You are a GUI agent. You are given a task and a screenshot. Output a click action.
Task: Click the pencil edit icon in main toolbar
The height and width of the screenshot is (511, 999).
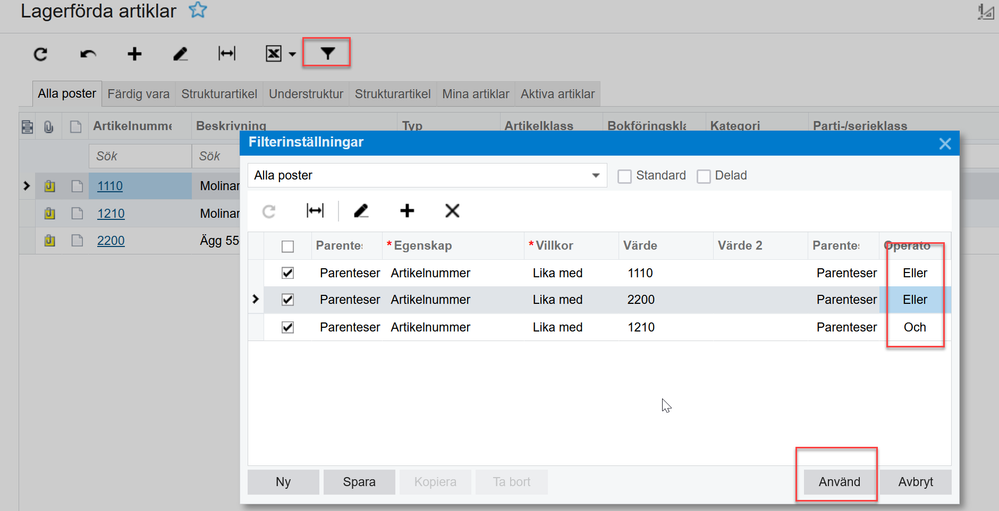181,54
